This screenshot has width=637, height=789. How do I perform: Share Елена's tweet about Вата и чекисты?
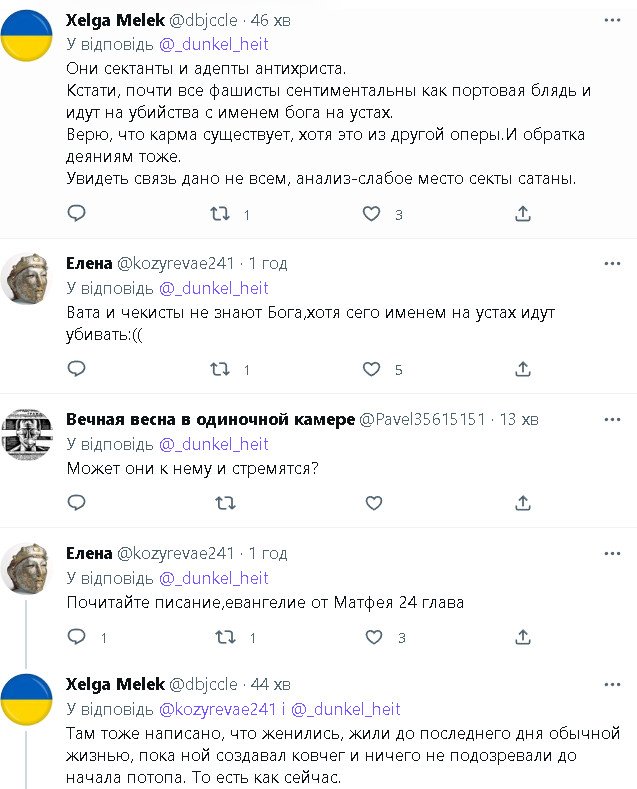click(522, 369)
